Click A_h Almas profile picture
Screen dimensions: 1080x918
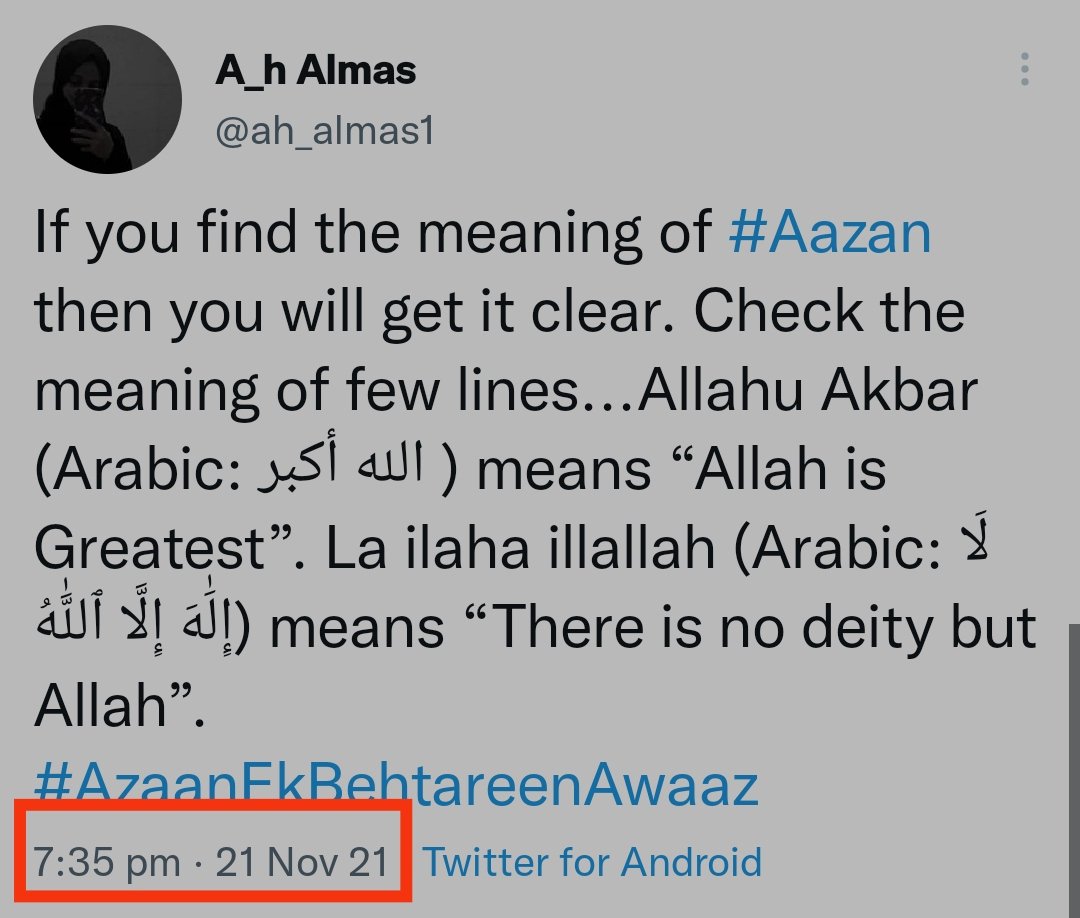click(x=107, y=100)
